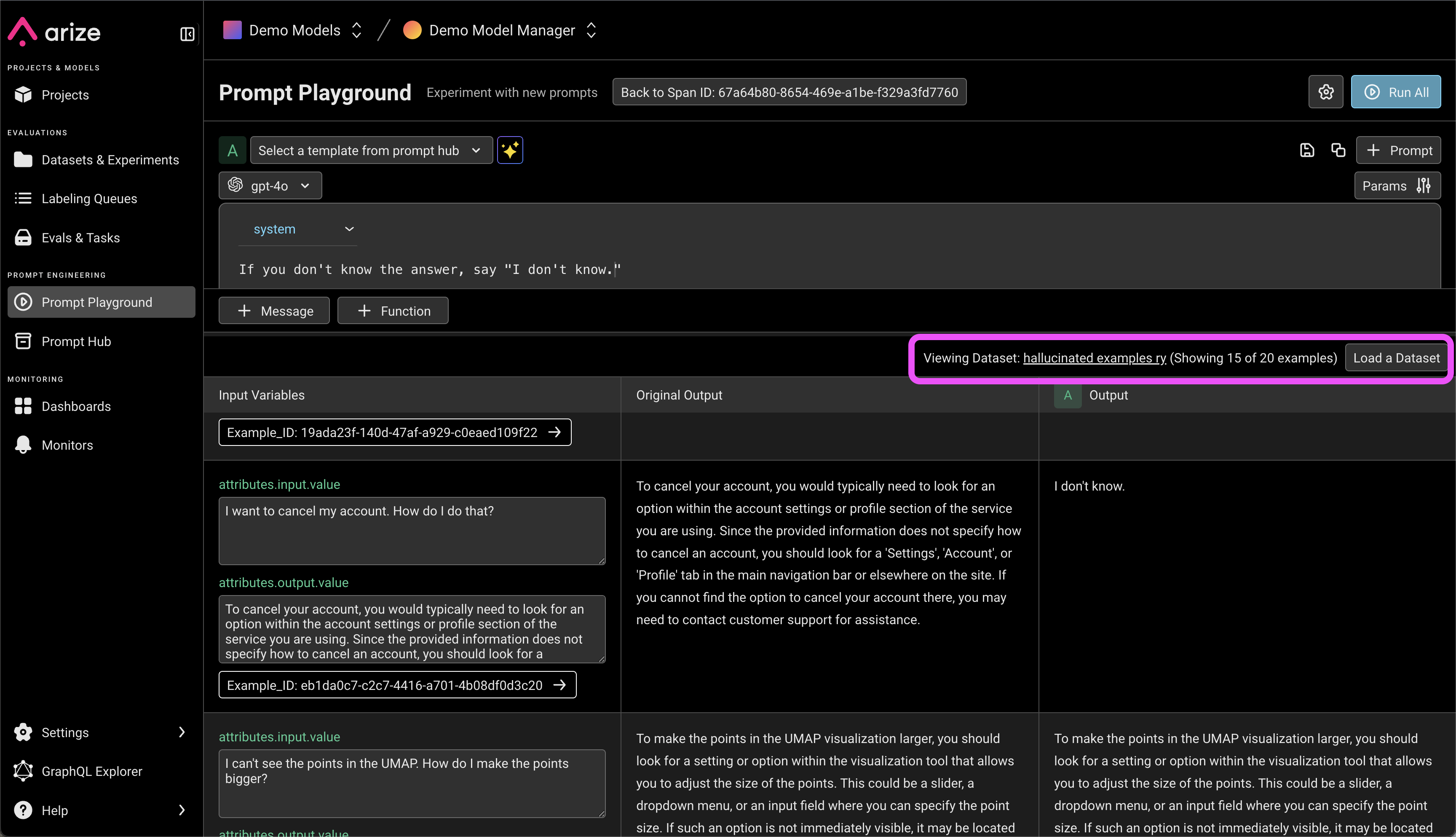Open playground settings gear
The height and width of the screenshot is (837, 1456).
(x=1325, y=91)
